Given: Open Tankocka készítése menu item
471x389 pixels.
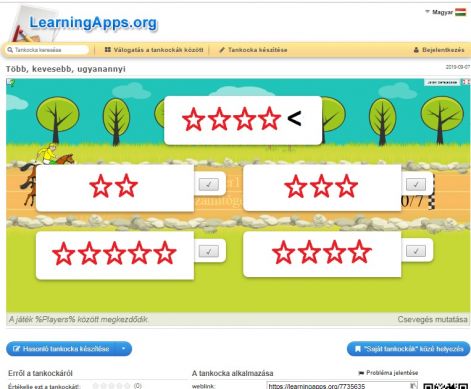Looking at the screenshot, I should (x=253, y=50).
